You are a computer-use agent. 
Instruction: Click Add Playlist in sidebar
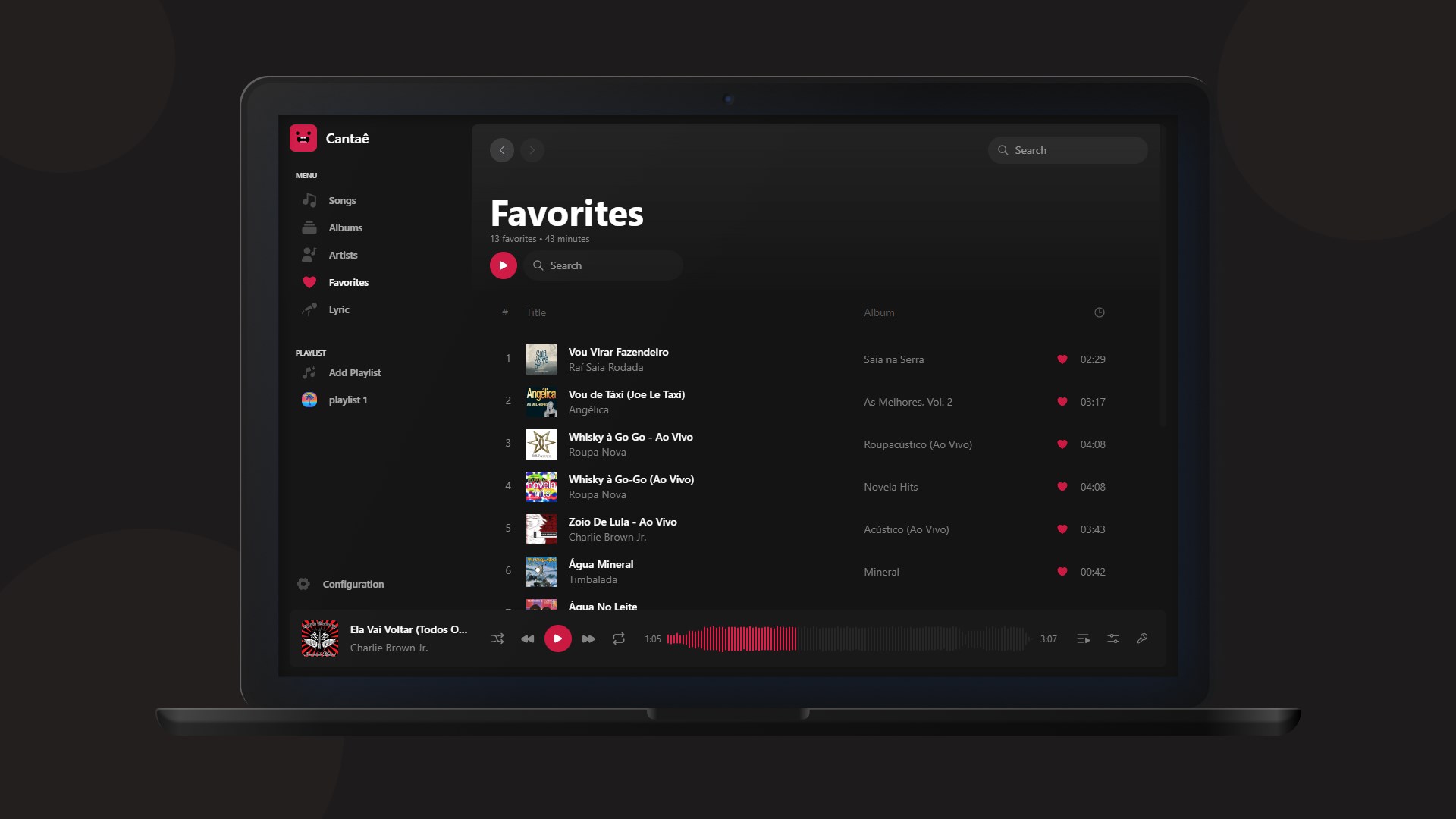(354, 372)
